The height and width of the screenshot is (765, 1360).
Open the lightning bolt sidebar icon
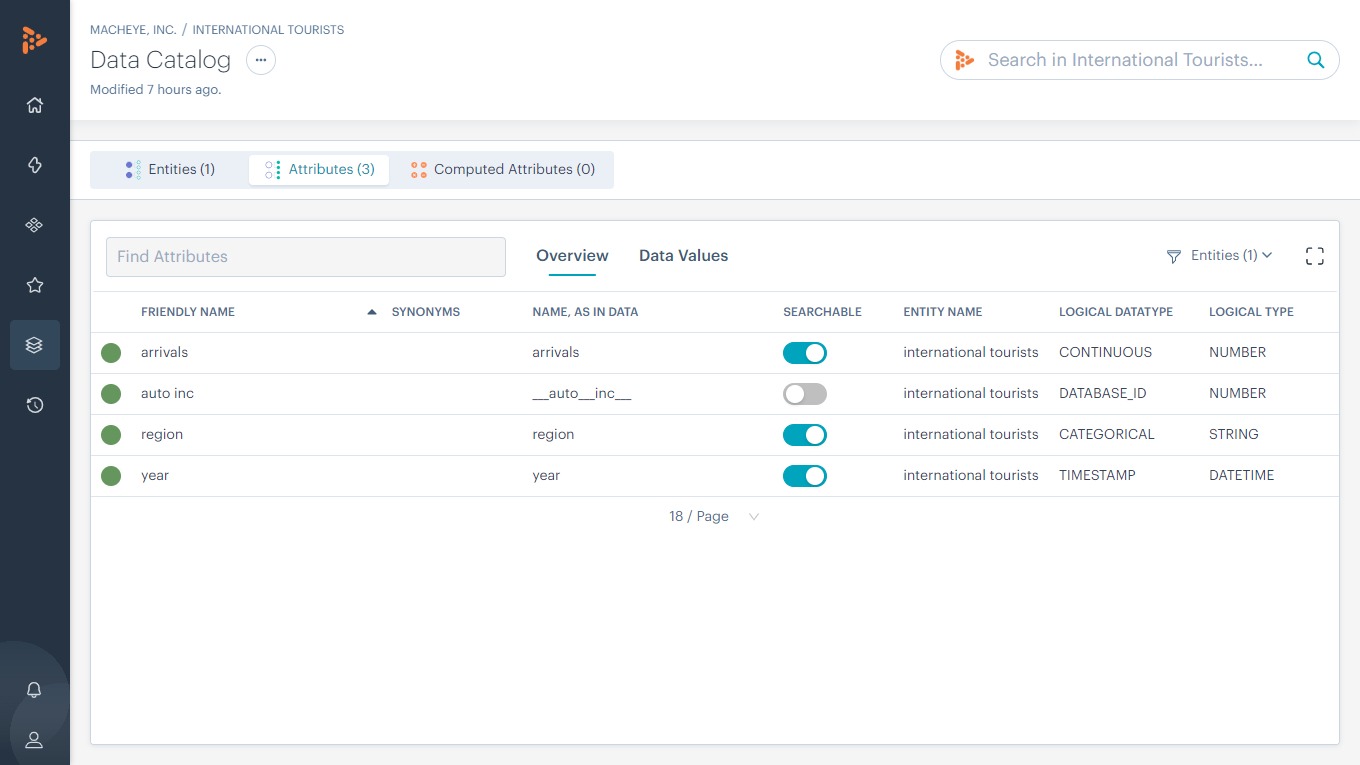click(35, 165)
